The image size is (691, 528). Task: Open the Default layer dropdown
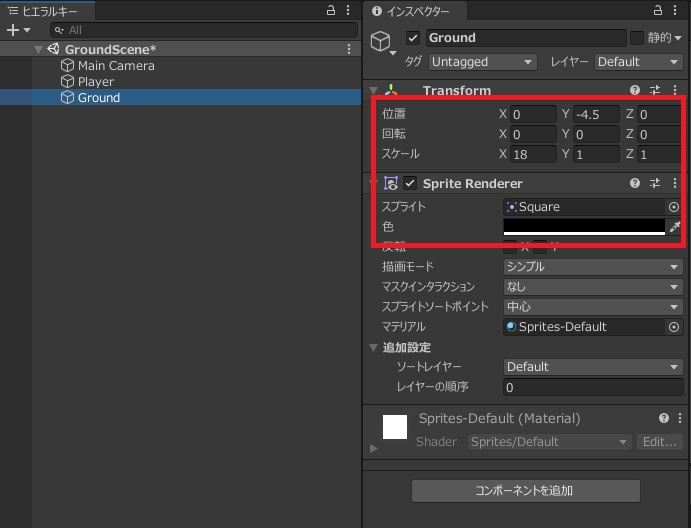click(639, 62)
